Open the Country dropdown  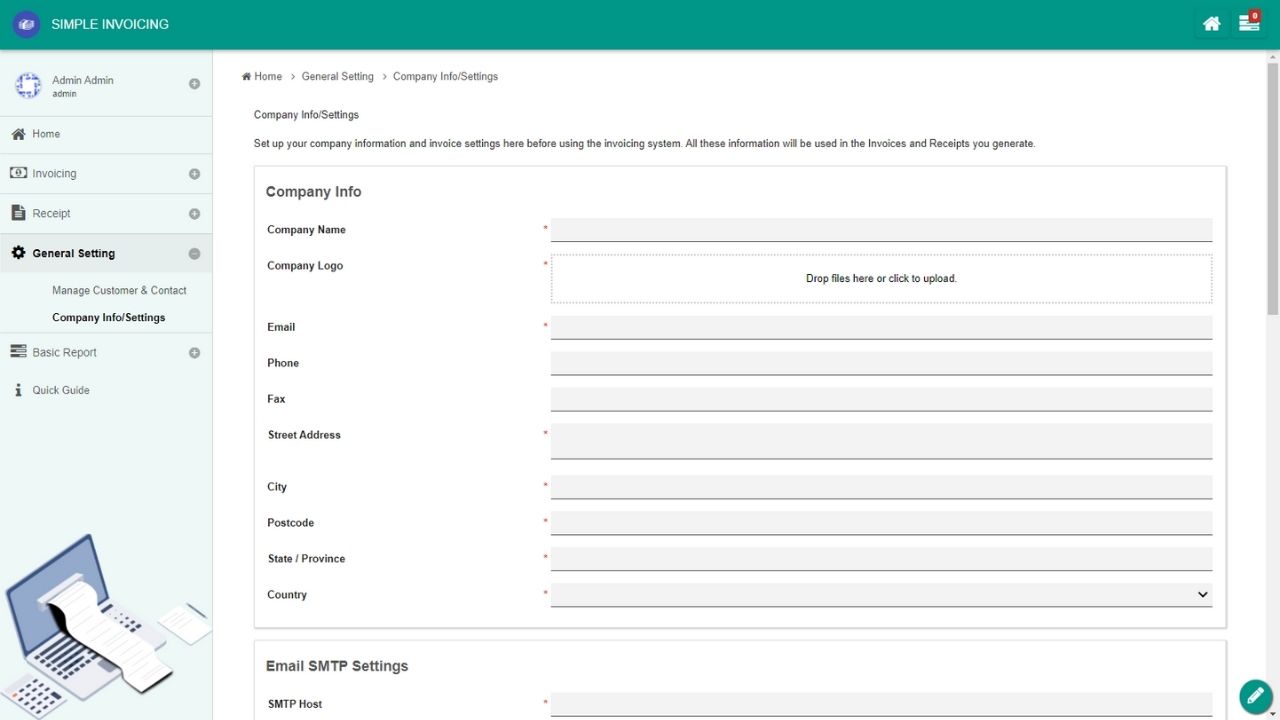pos(880,595)
